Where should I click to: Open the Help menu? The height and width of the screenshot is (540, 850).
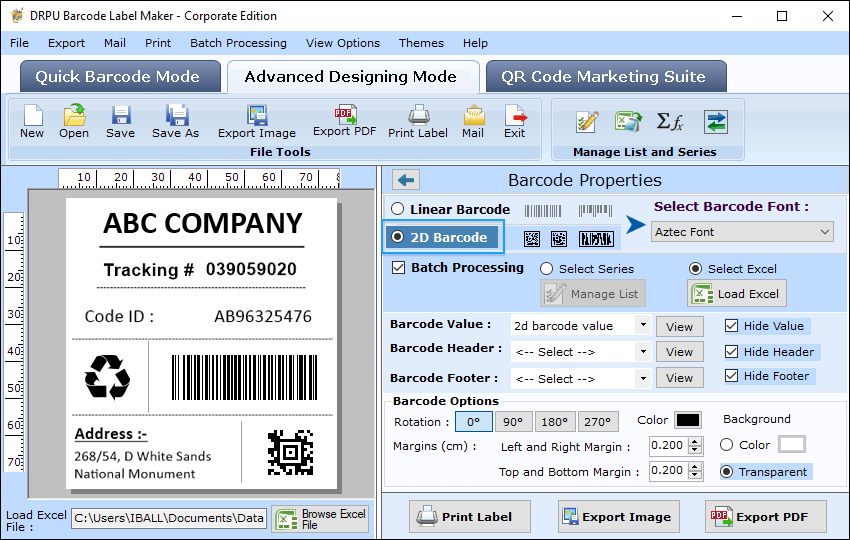point(475,43)
